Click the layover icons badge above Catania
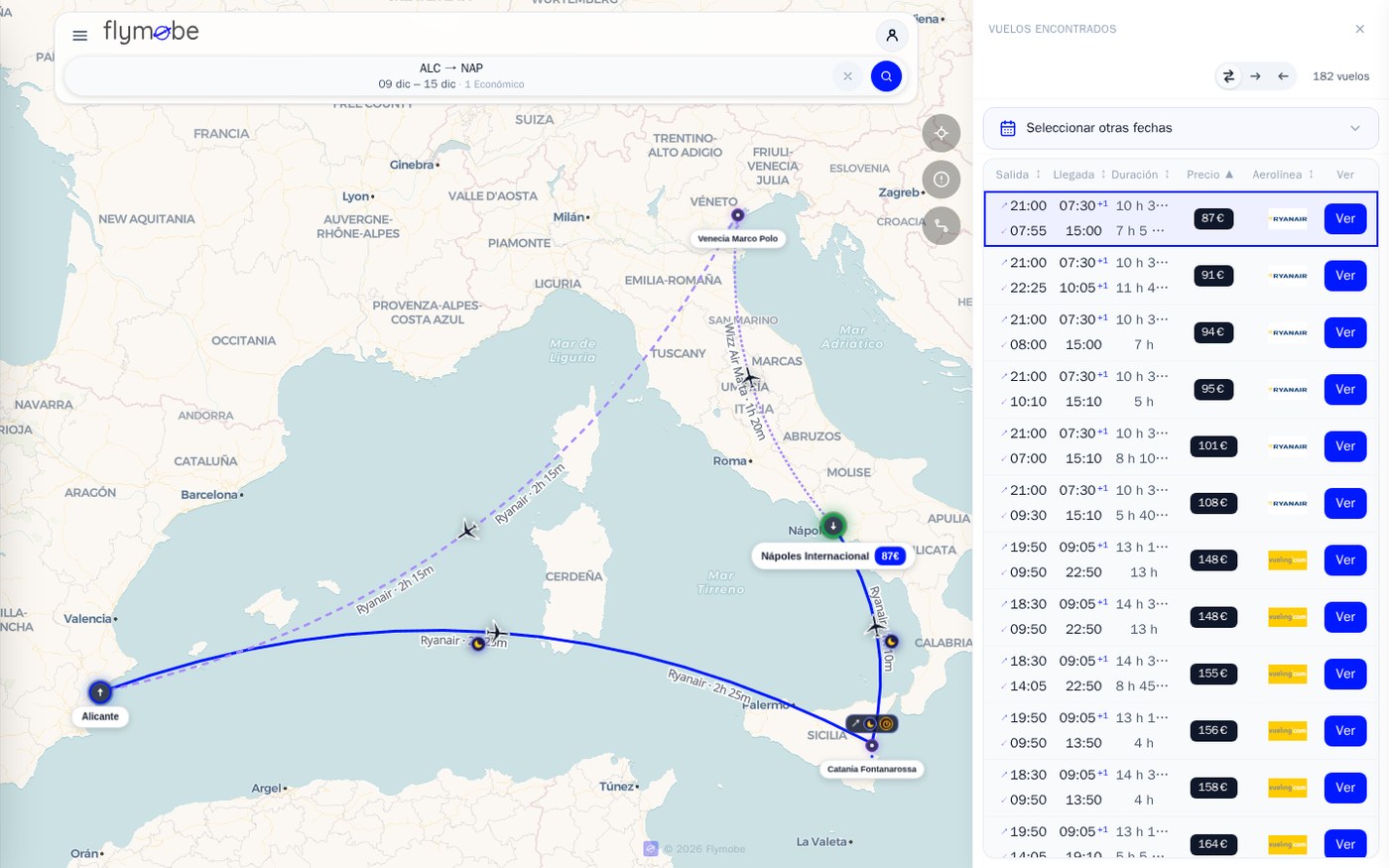The image size is (1389, 868). [871, 724]
